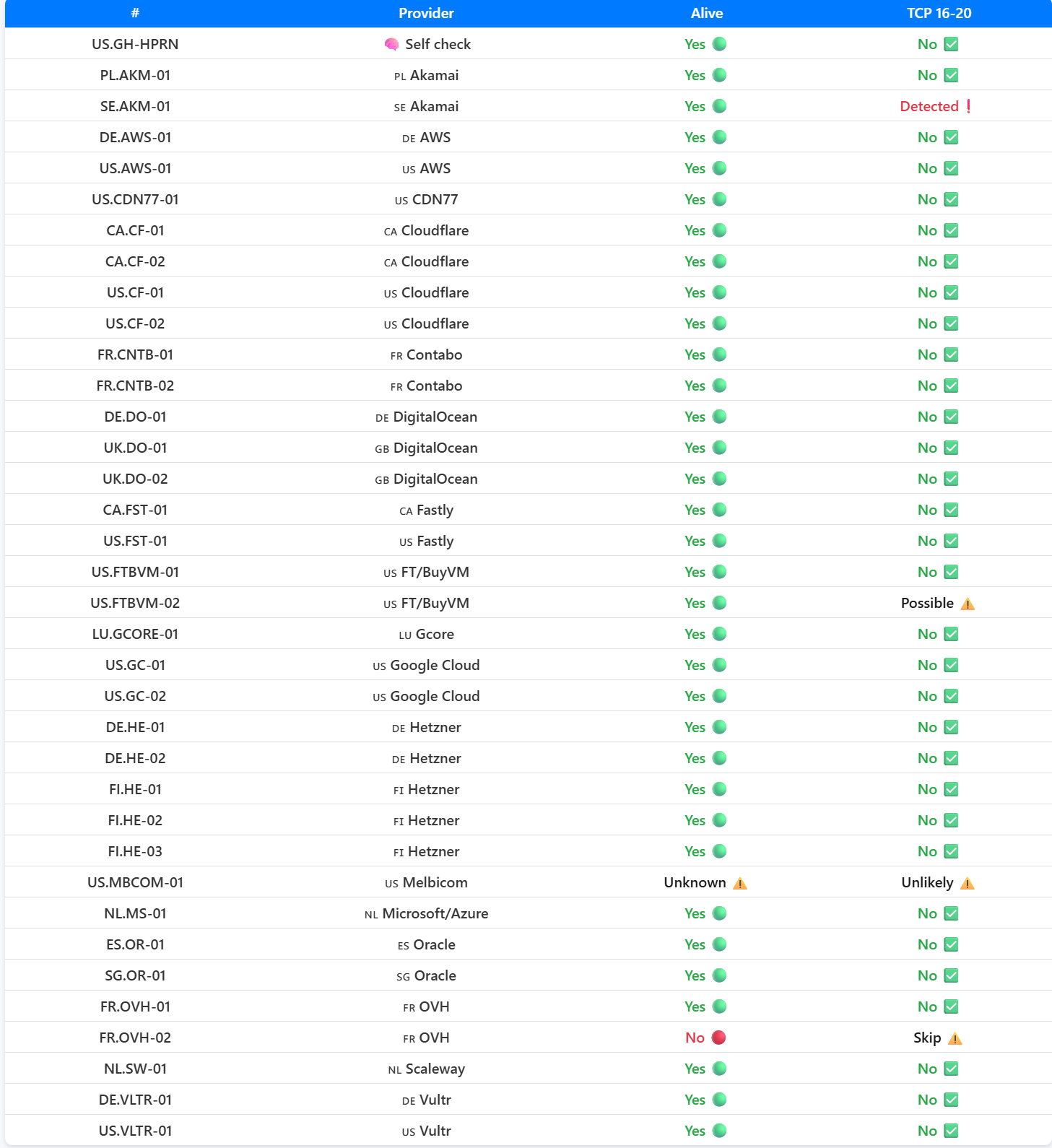The image size is (1052, 1148).
Task: Click the green checkmark in US.VLTR-01 row
Action: 951,1131
